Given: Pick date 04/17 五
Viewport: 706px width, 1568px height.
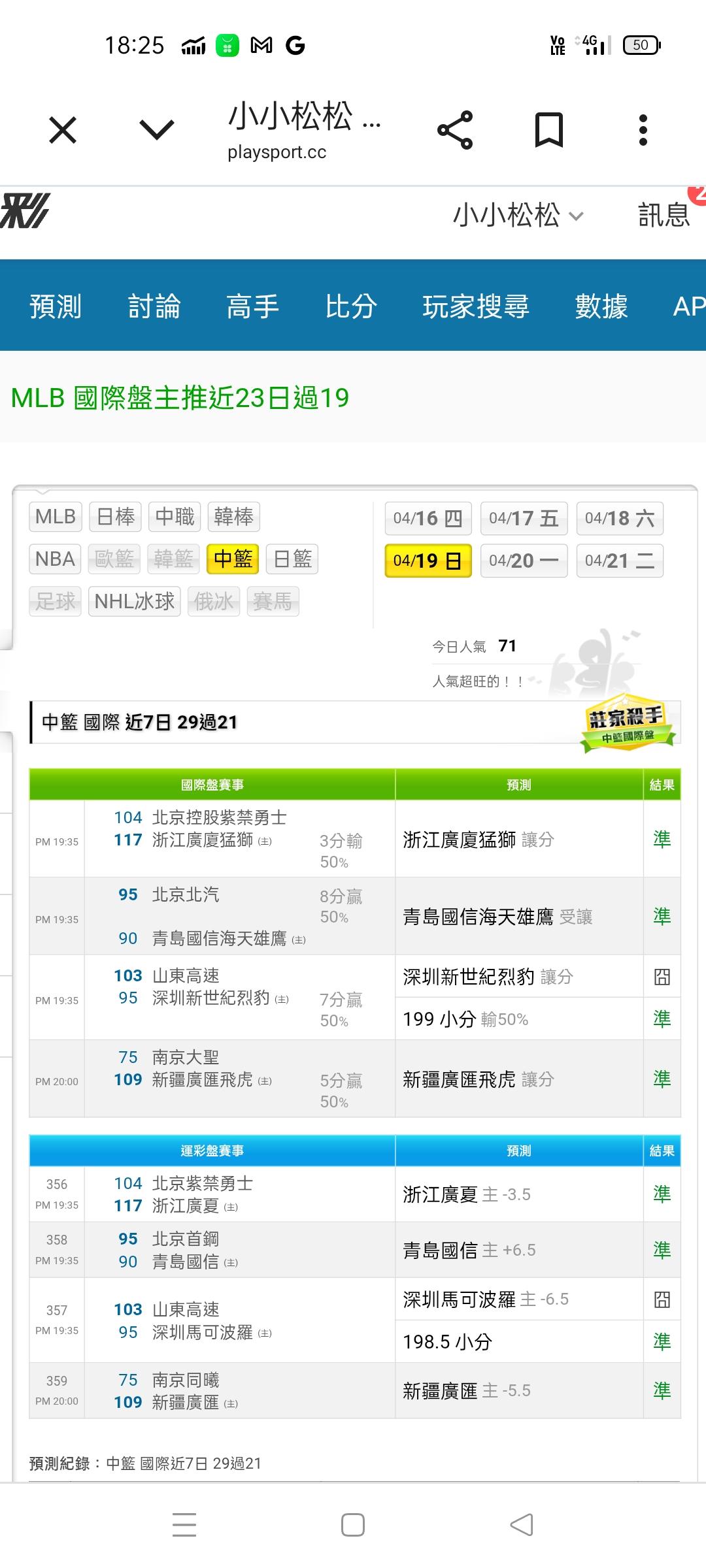Looking at the screenshot, I should (x=524, y=518).
